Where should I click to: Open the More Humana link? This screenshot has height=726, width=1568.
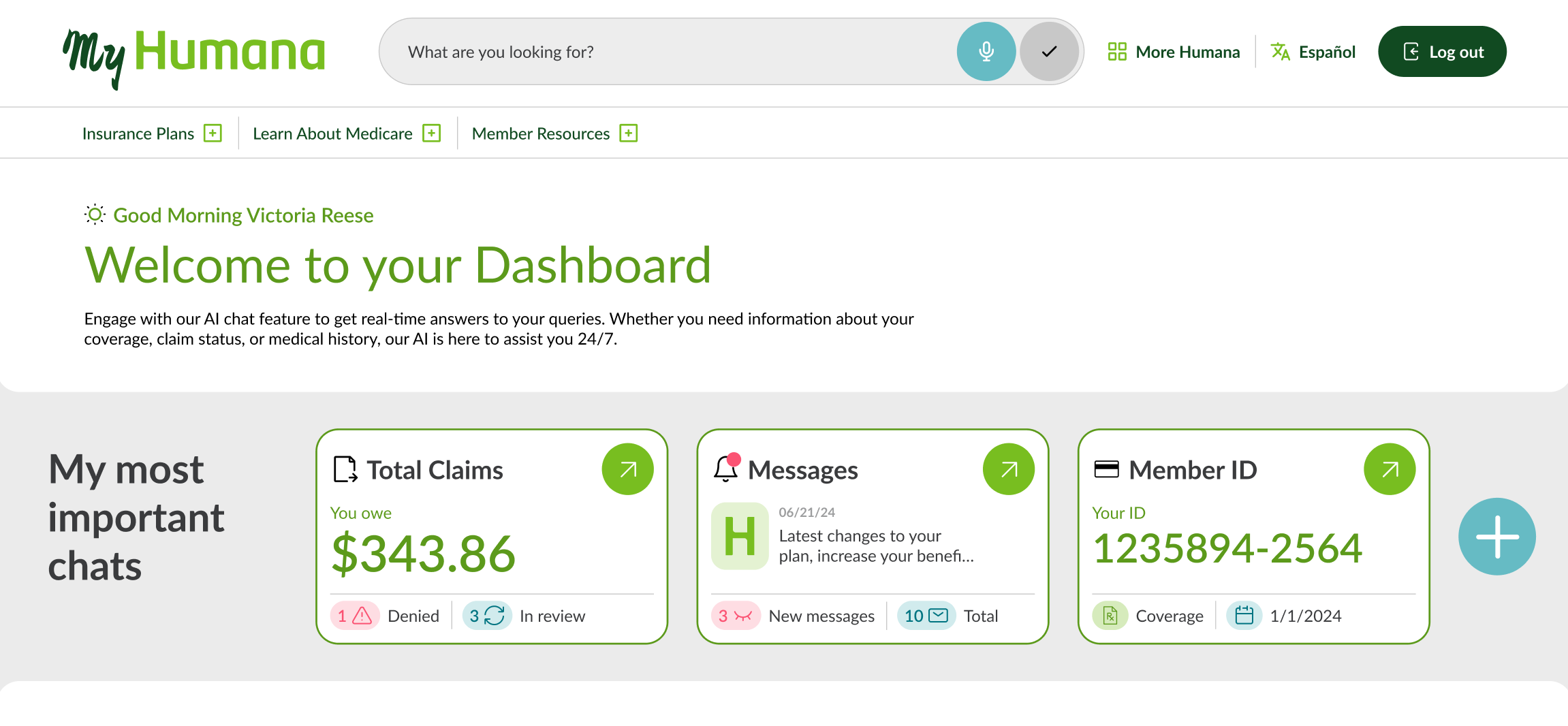(1187, 52)
